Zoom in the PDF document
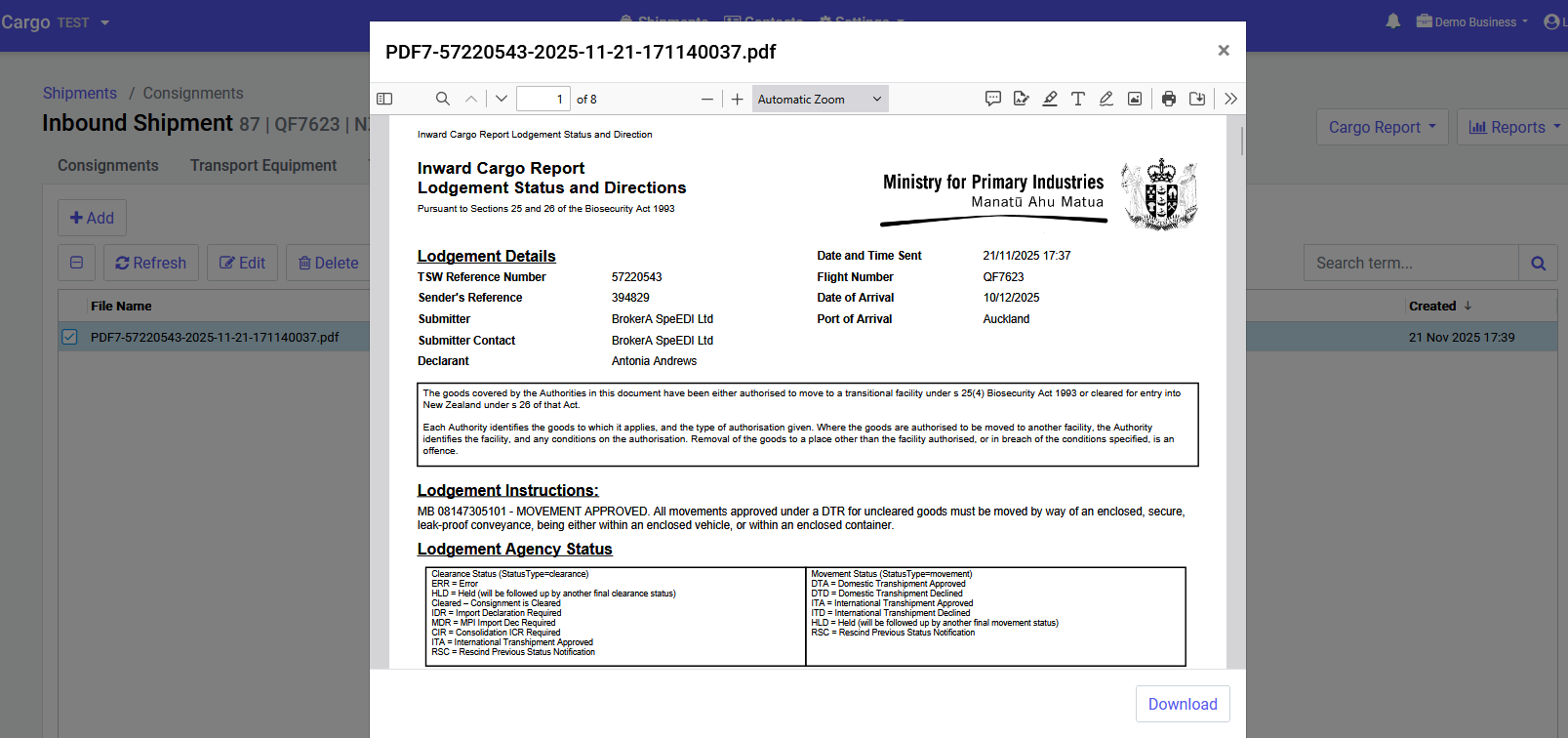The image size is (1568, 738). tap(738, 99)
